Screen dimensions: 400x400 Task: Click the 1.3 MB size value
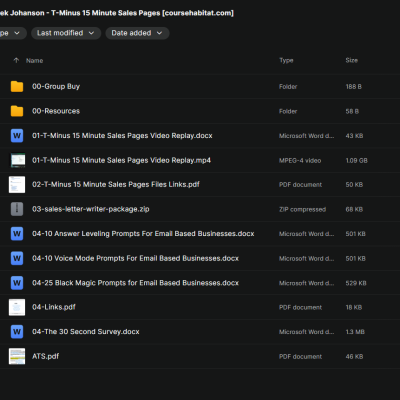(355, 332)
